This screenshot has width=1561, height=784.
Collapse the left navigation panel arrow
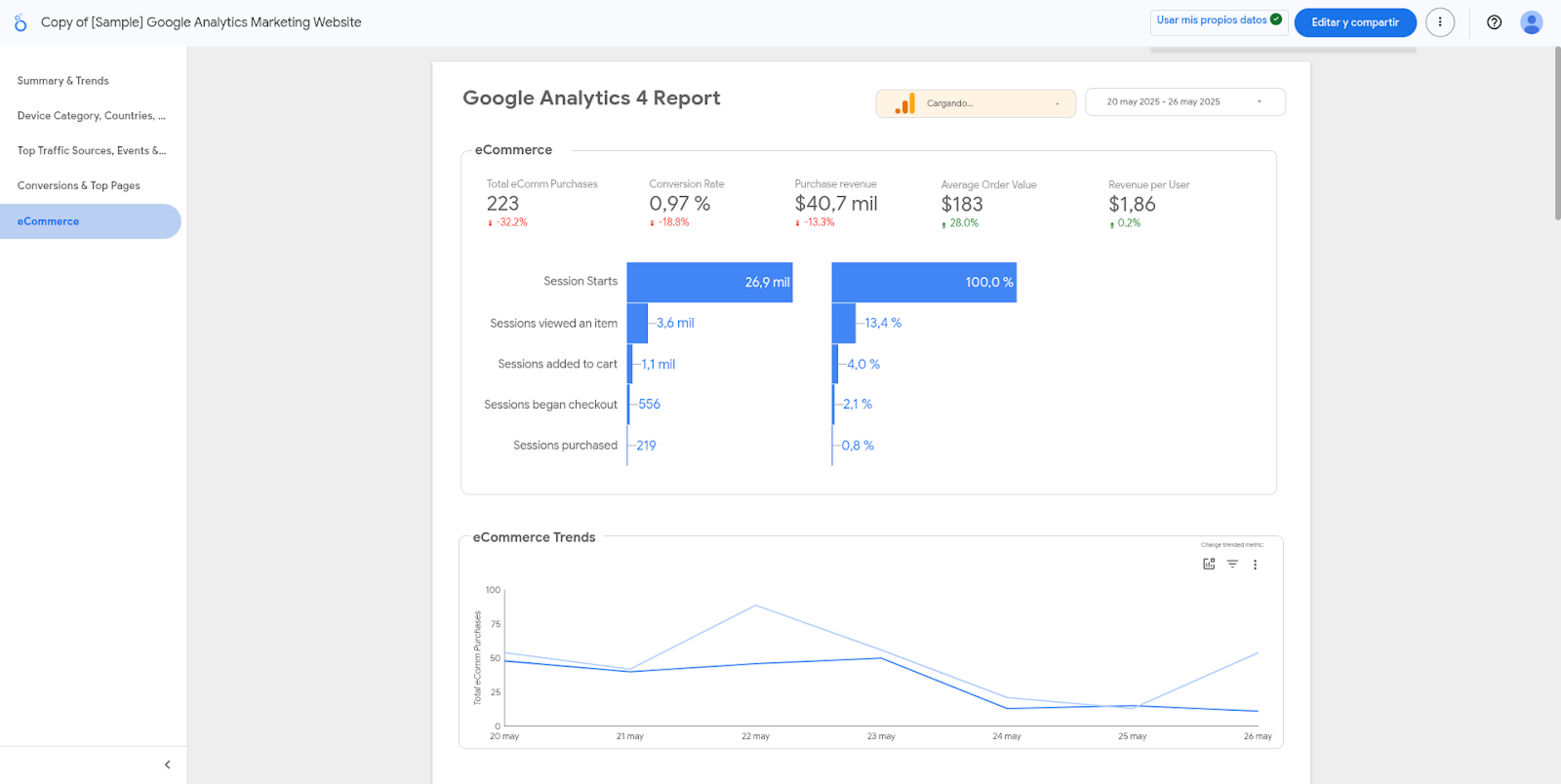[x=167, y=764]
